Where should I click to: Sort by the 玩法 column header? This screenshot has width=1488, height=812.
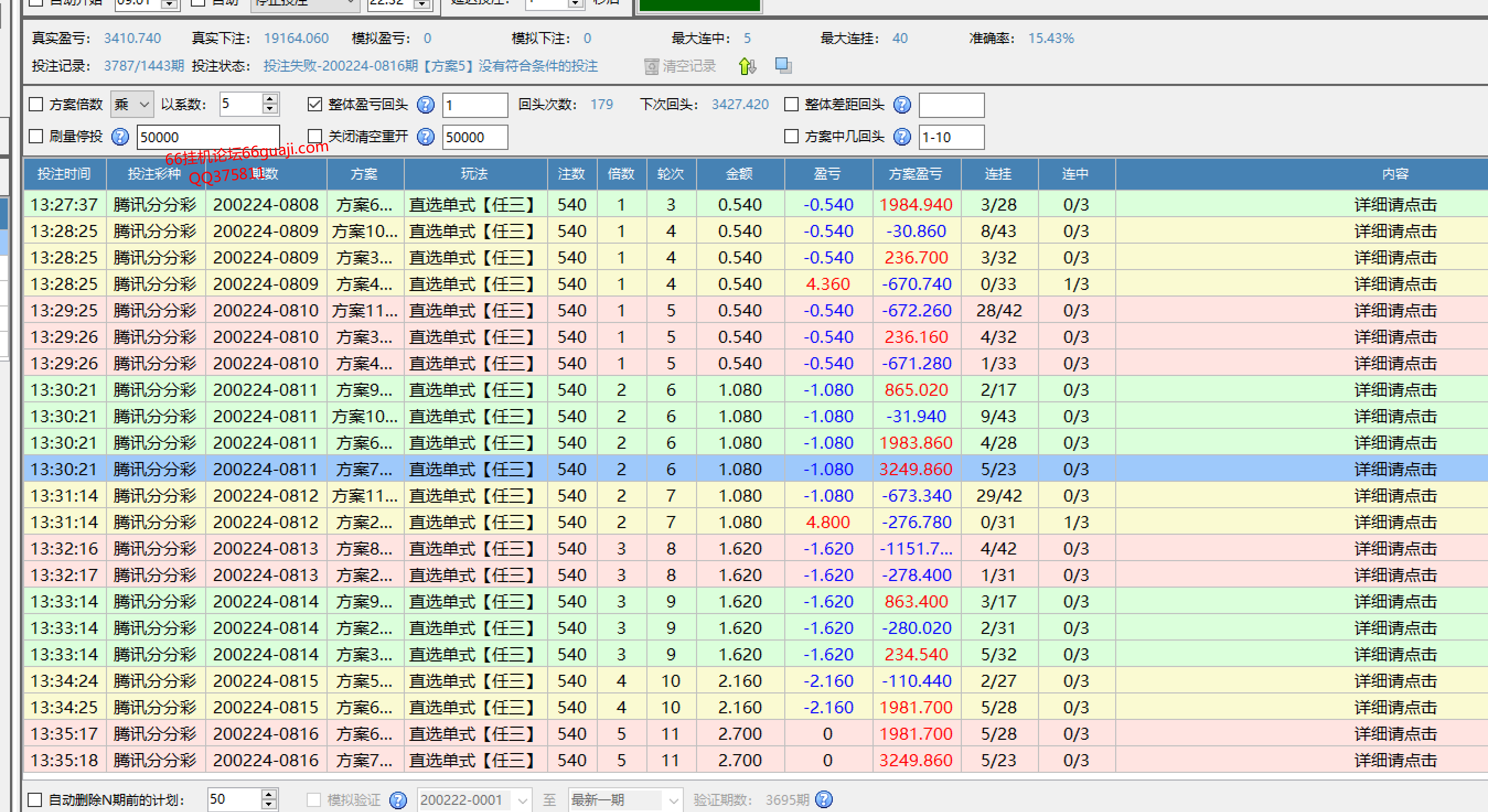(475, 174)
